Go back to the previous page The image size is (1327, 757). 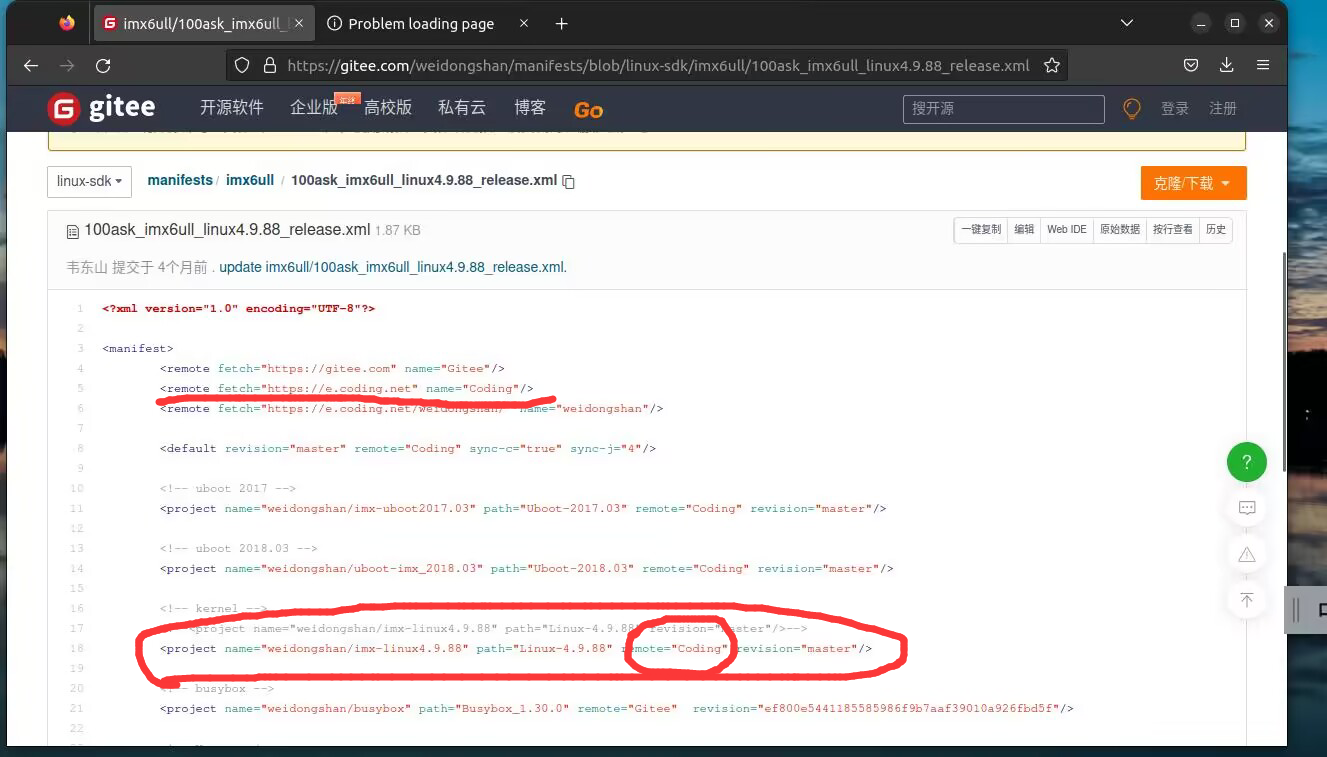click(x=31, y=66)
